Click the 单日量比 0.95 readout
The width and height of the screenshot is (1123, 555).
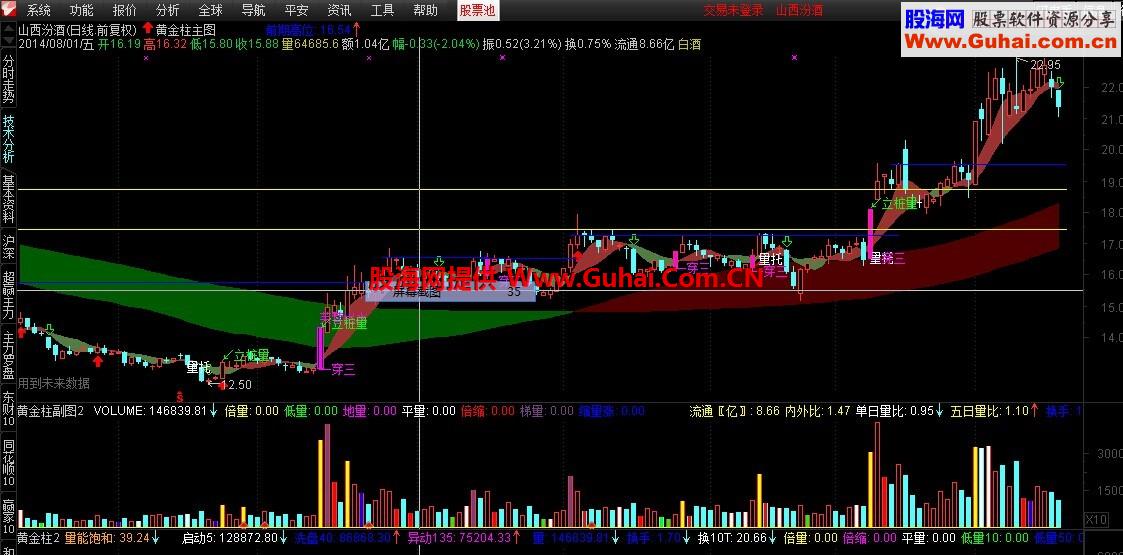point(895,411)
